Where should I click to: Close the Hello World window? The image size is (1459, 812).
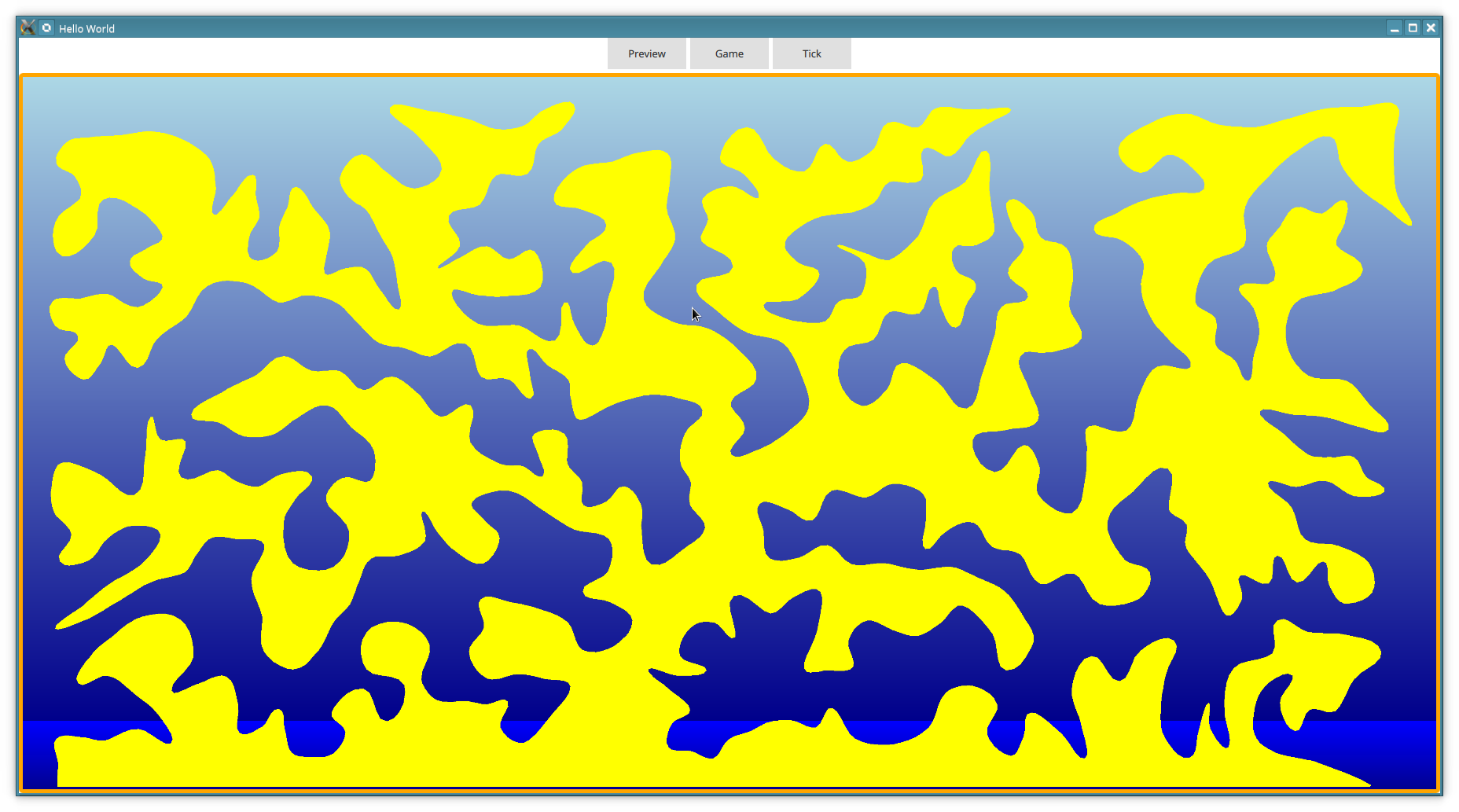[x=1431, y=28]
